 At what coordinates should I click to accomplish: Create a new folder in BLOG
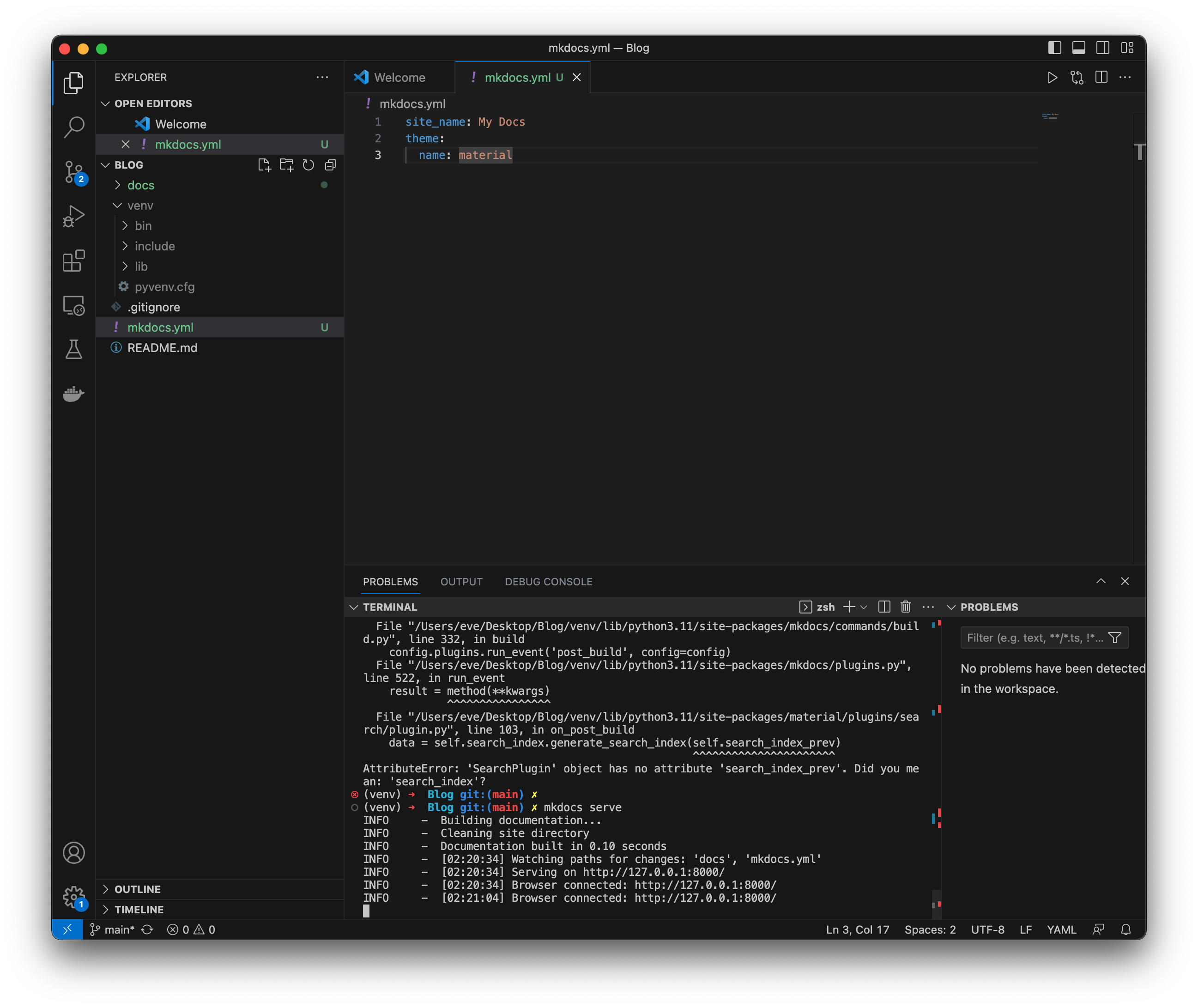tap(286, 165)
